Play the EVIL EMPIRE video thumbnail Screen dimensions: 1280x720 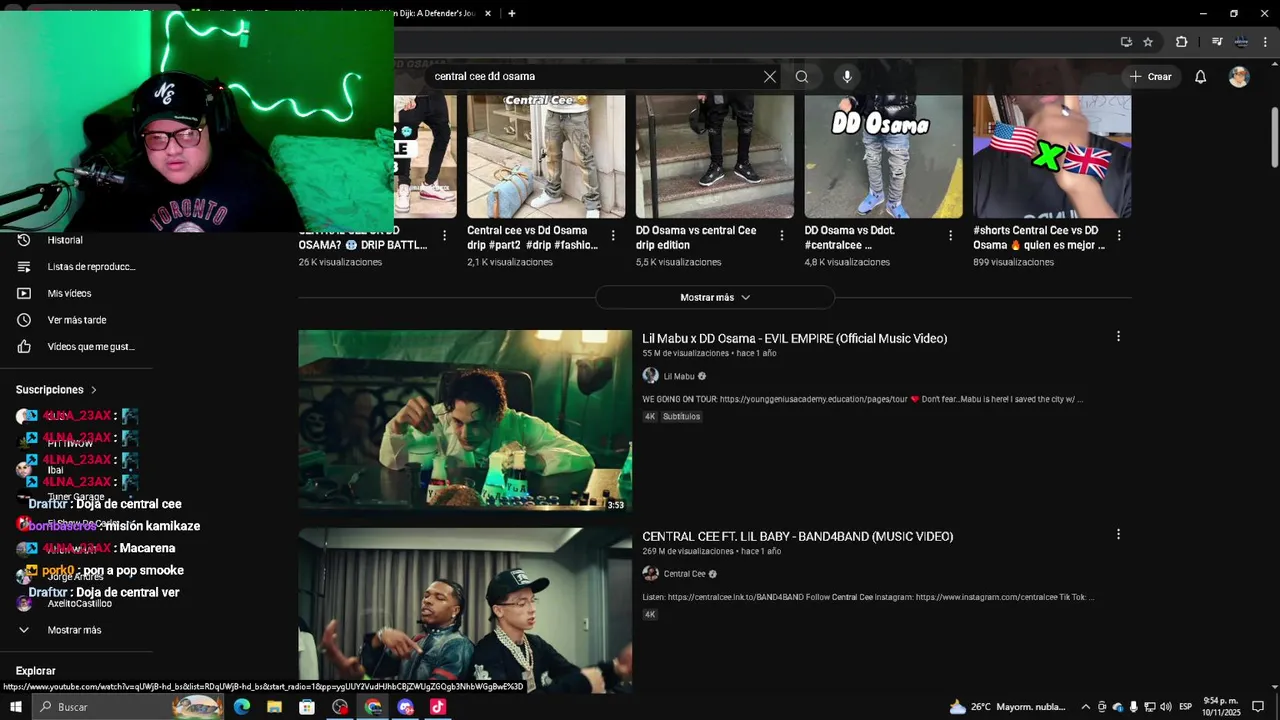[x=465, y=421]
